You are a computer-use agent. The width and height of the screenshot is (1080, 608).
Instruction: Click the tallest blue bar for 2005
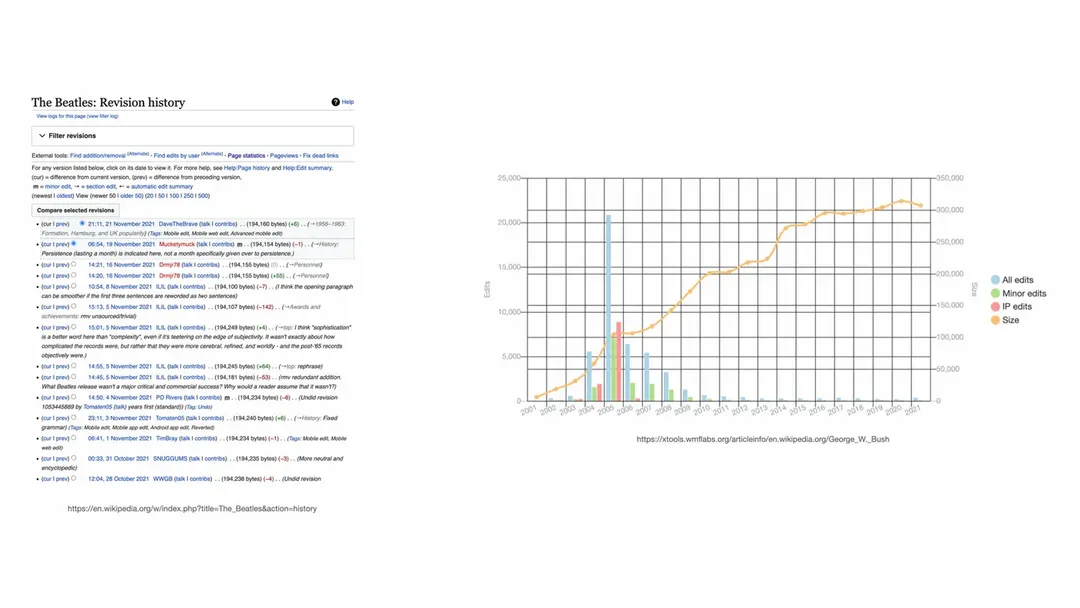pos(608,308)
